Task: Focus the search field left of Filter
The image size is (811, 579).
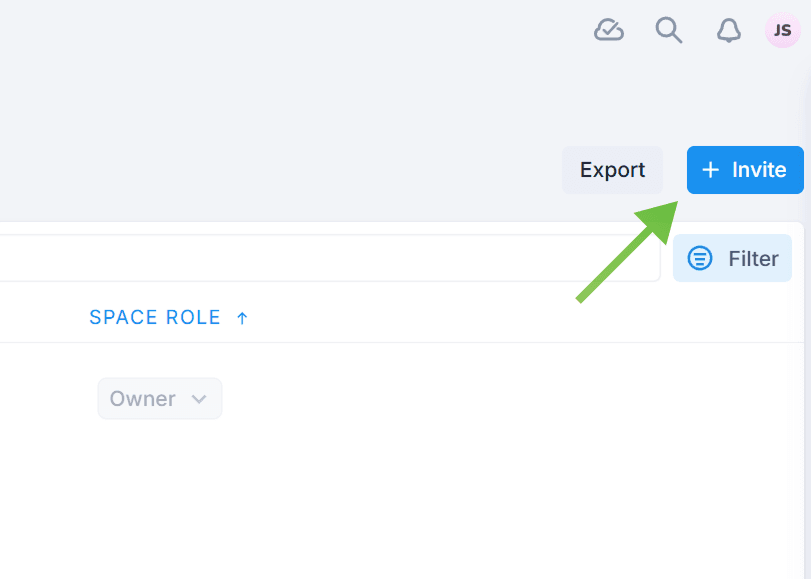Action: pyautogui.click(x=330, y=259)
